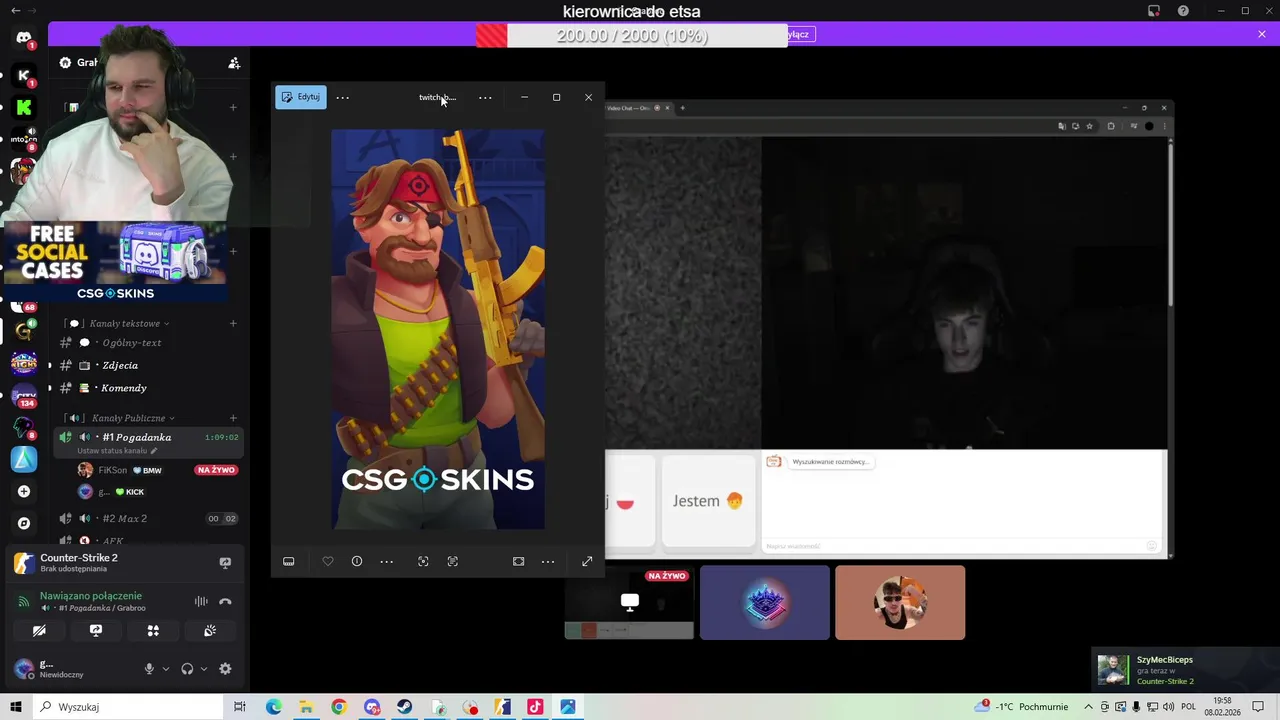Open more options beside Edytuj
The height and width of the screenshot is (720, 1280).
click(x=343, y=98)
